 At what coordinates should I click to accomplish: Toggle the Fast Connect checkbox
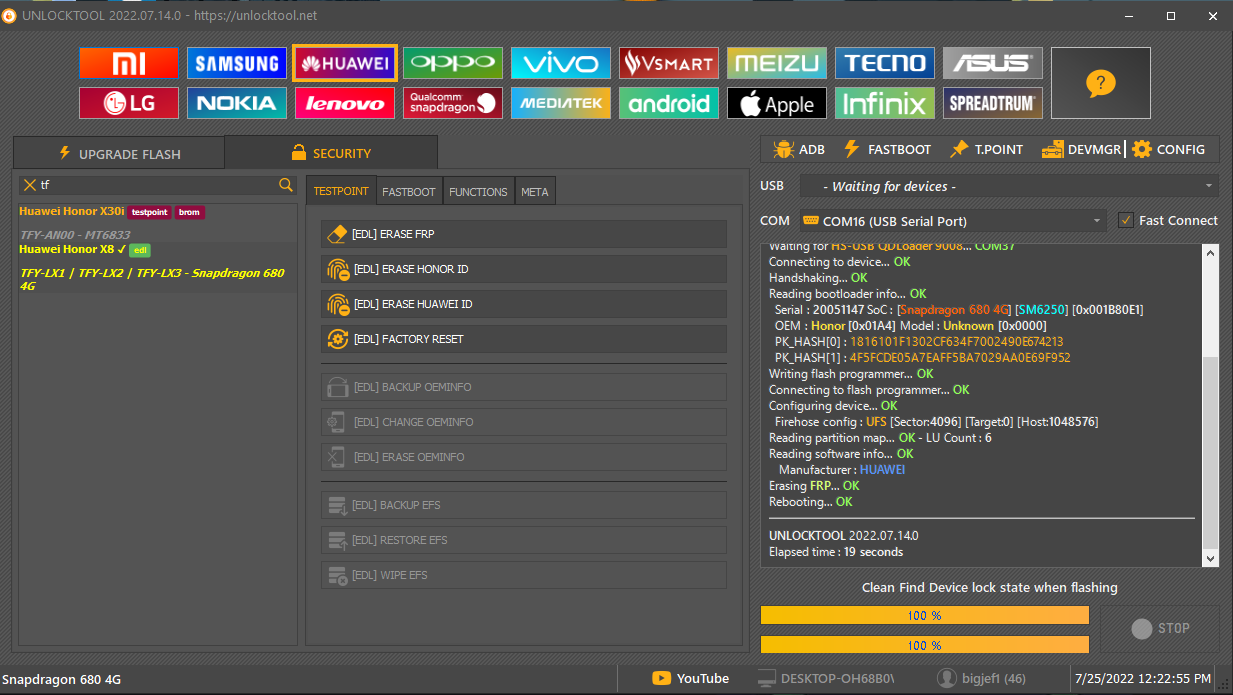pyautogui.click(x=1126, y=220)
